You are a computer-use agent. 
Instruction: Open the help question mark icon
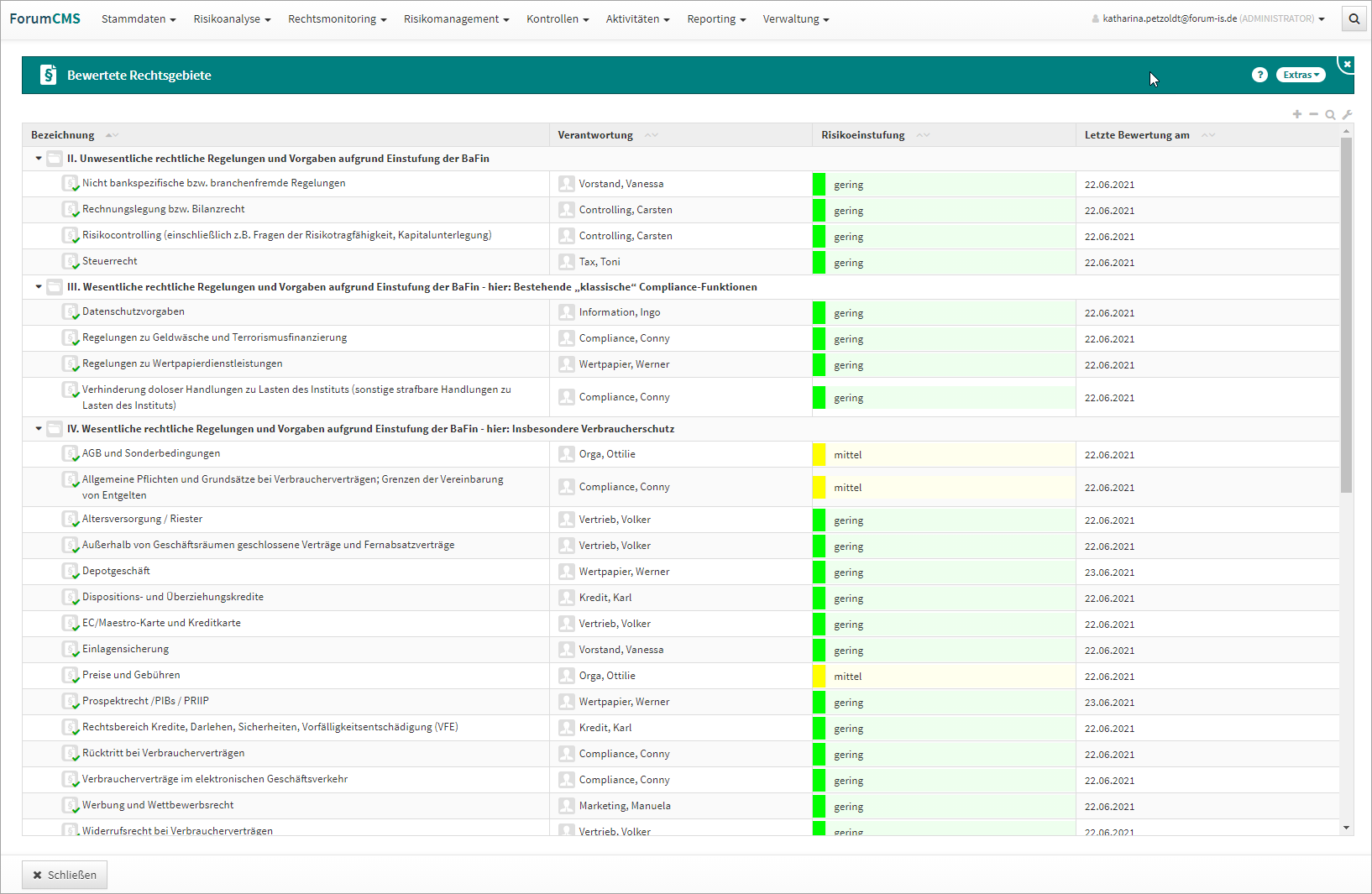1259,75
